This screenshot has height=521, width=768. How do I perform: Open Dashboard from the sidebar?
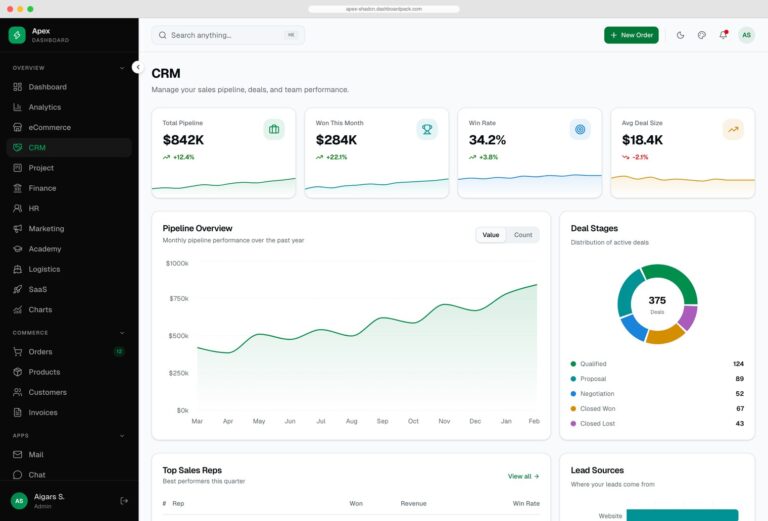tap(69, 87)
